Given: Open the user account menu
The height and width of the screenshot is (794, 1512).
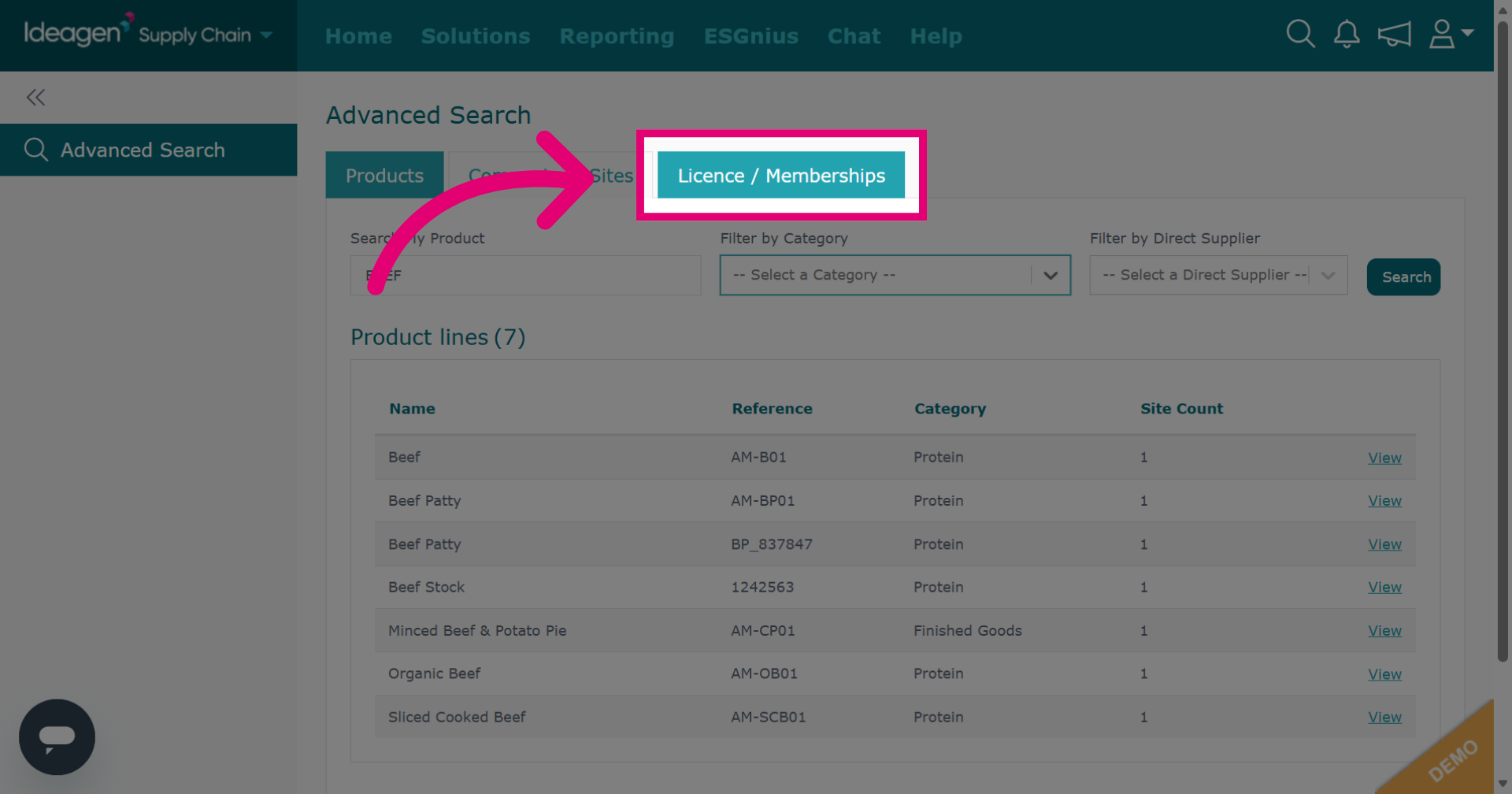Looking at the screenshot, I should click(1451, 34).
